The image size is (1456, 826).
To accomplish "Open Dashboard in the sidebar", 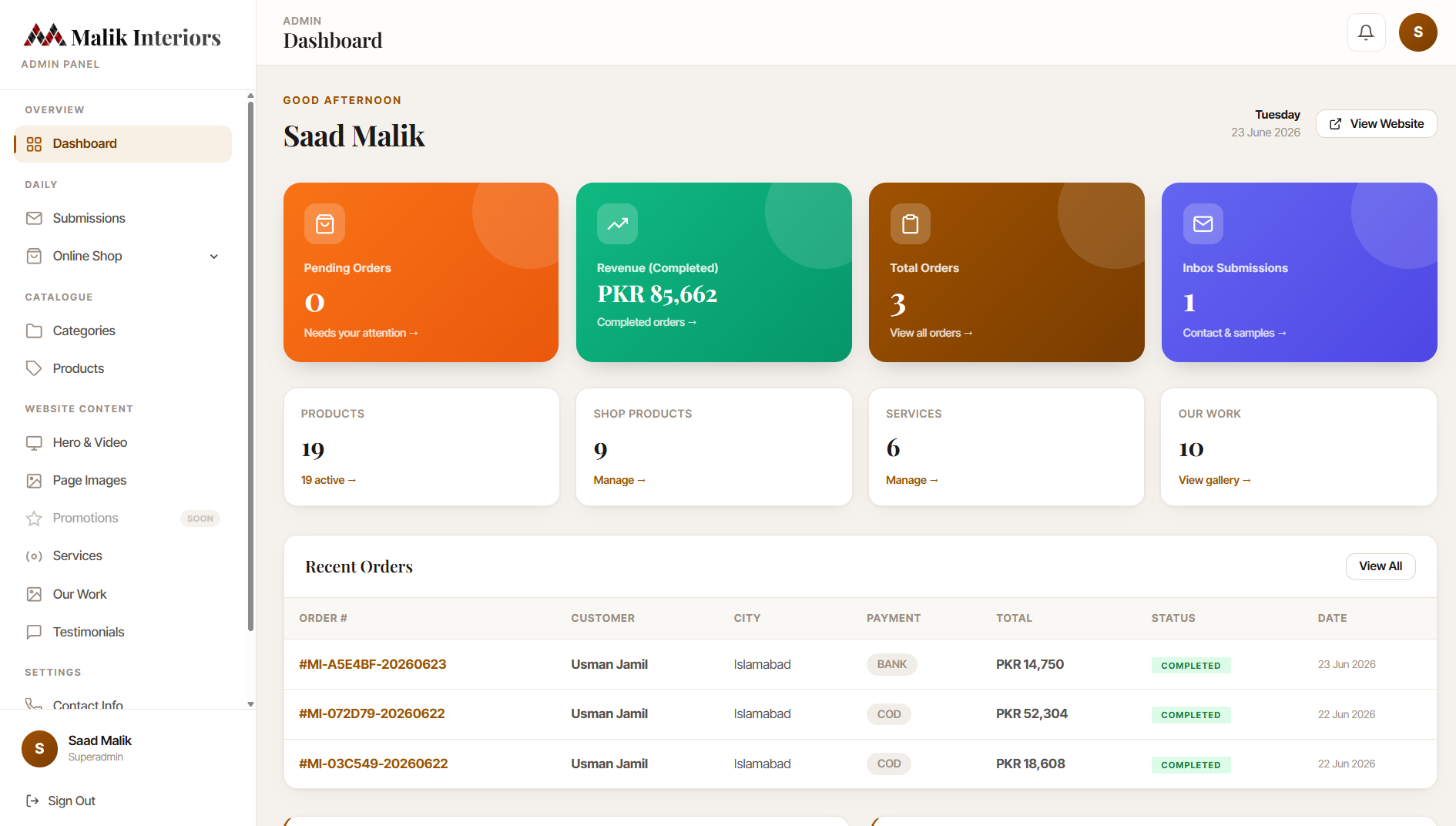I will (x=123, y=144).
